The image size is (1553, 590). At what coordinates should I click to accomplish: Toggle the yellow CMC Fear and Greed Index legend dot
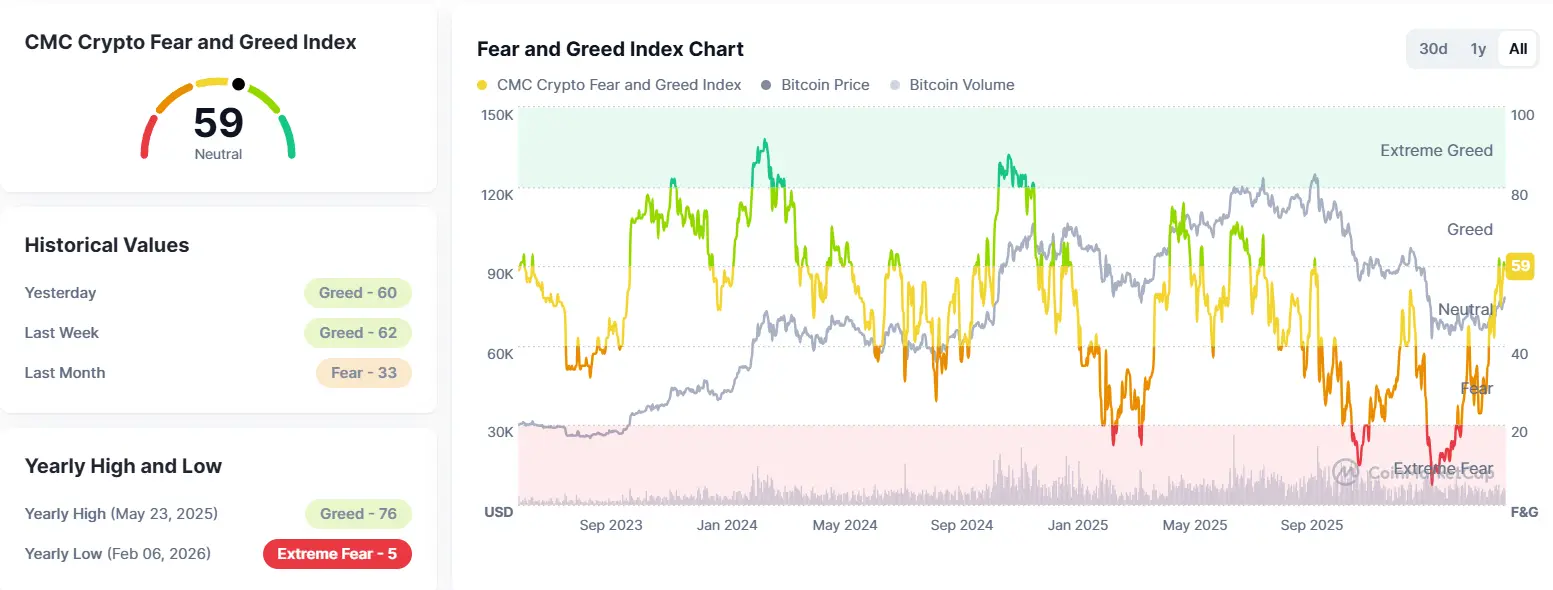coord(483,85)
